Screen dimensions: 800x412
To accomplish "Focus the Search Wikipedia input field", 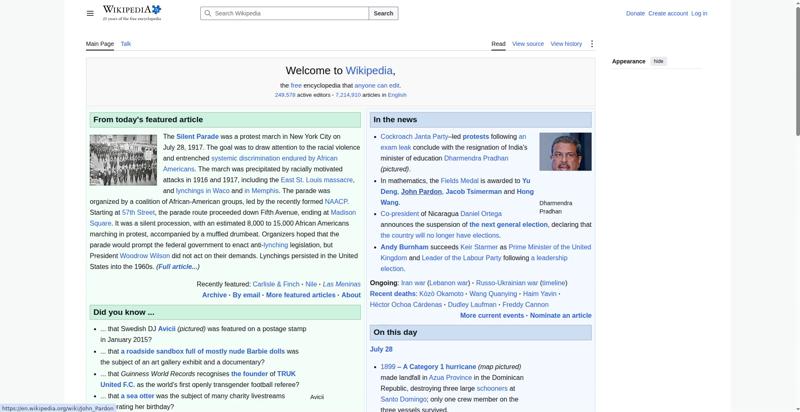I will 285,13.
